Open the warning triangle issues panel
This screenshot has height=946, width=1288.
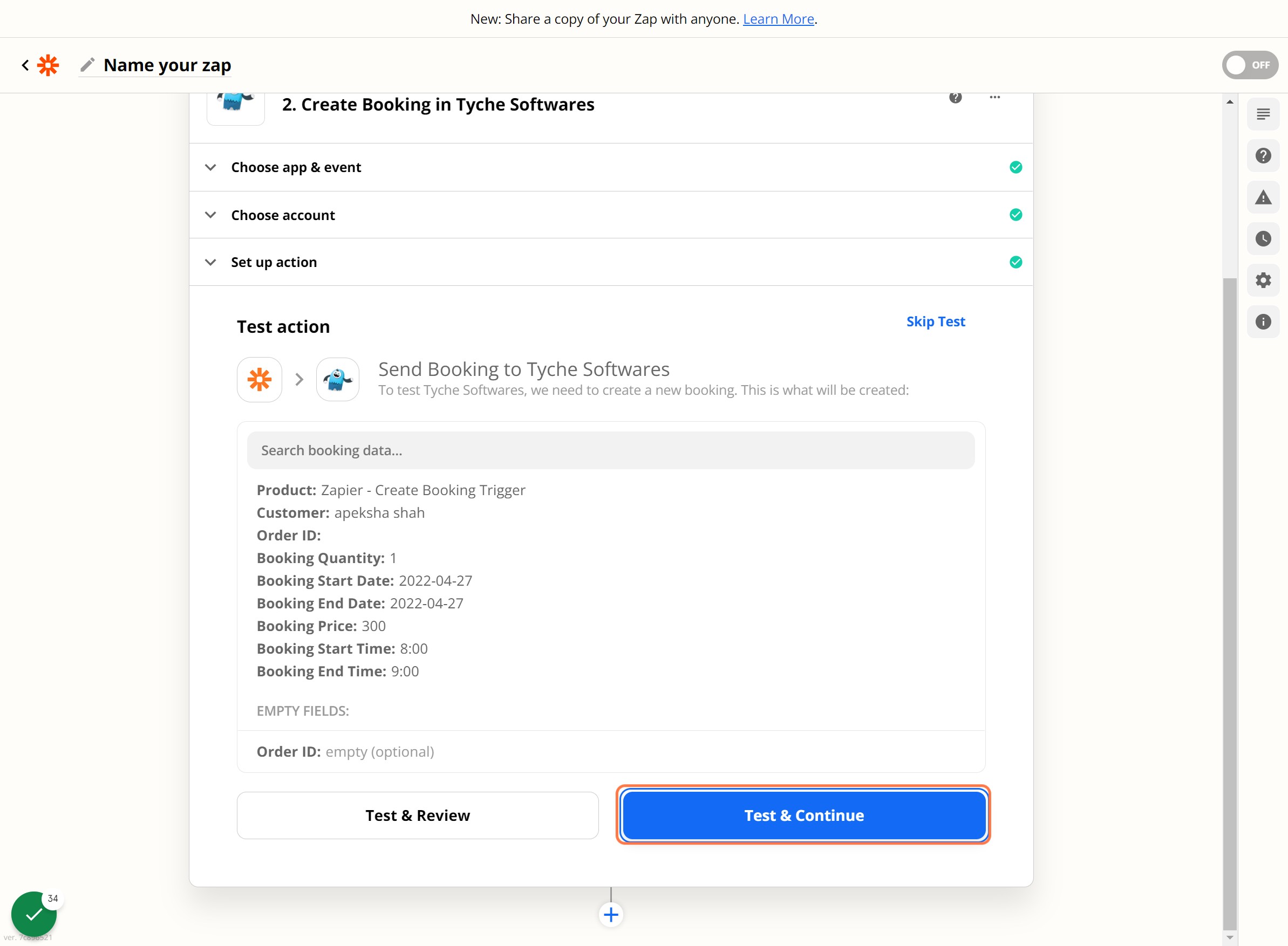tap(1263, 197)
